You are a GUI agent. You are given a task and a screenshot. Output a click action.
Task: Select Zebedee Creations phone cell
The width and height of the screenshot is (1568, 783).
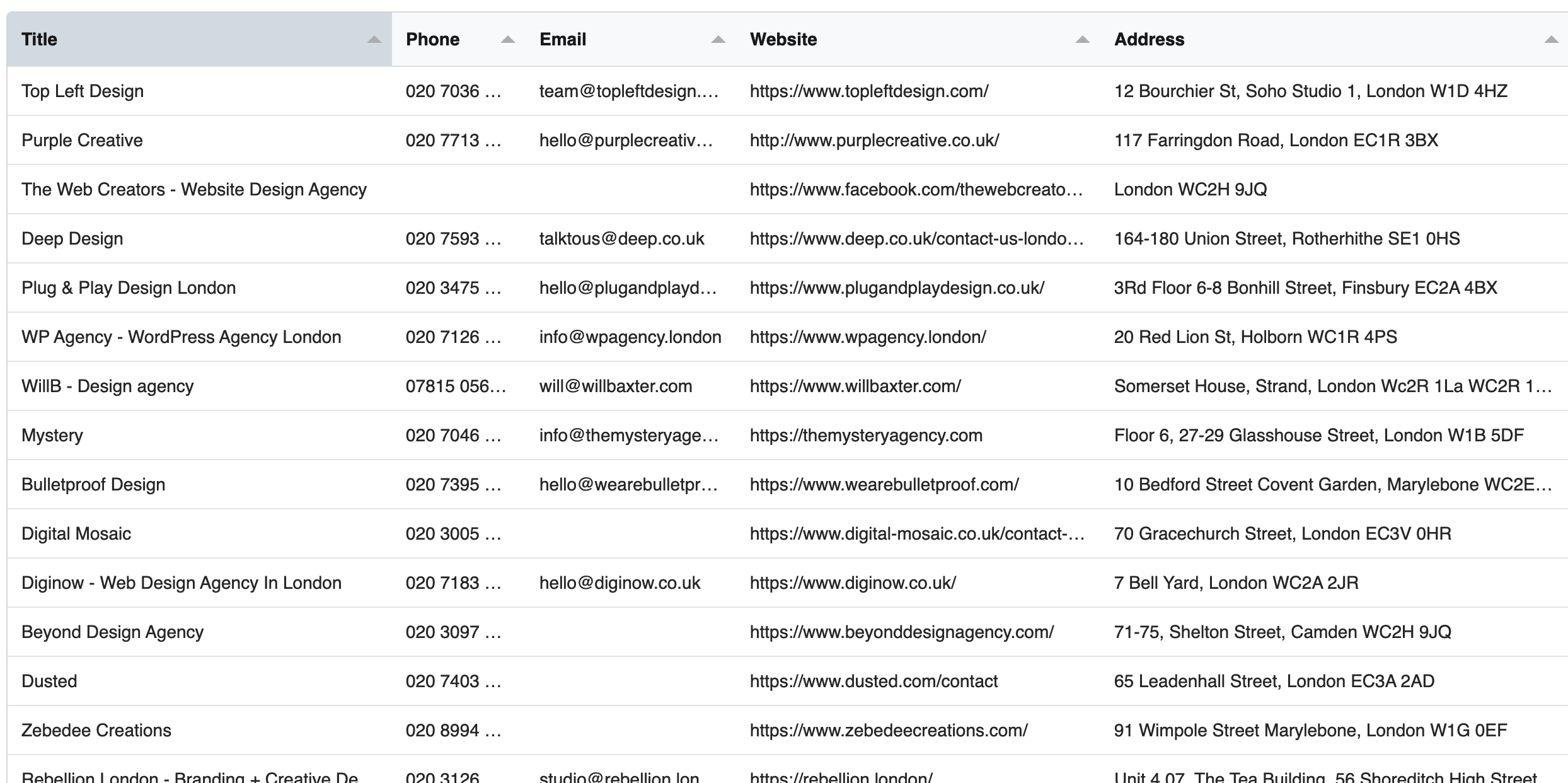[459, 730]
